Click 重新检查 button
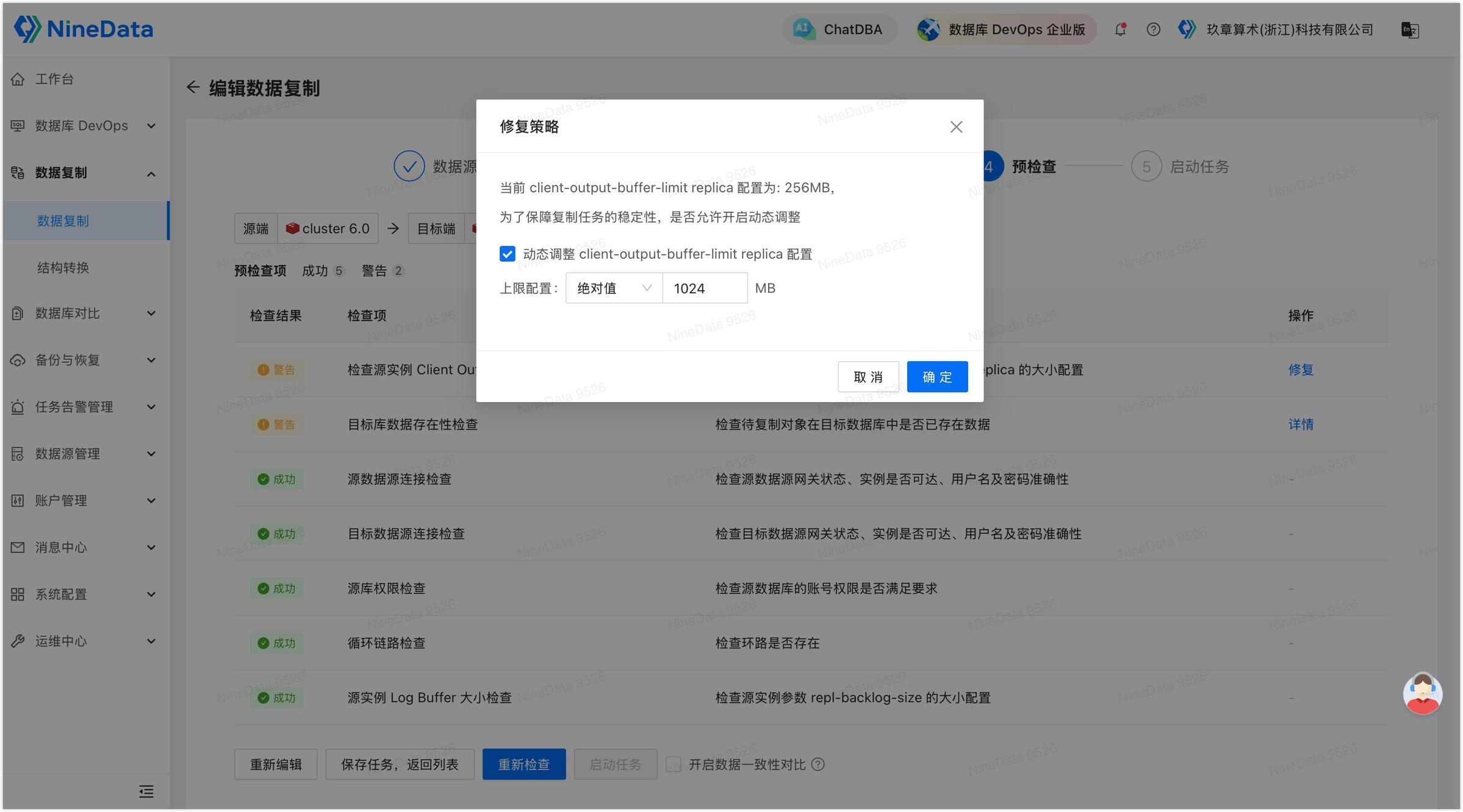Viewport: 1463px width, 812px height. pyautogui.click(x=524, y=764)
